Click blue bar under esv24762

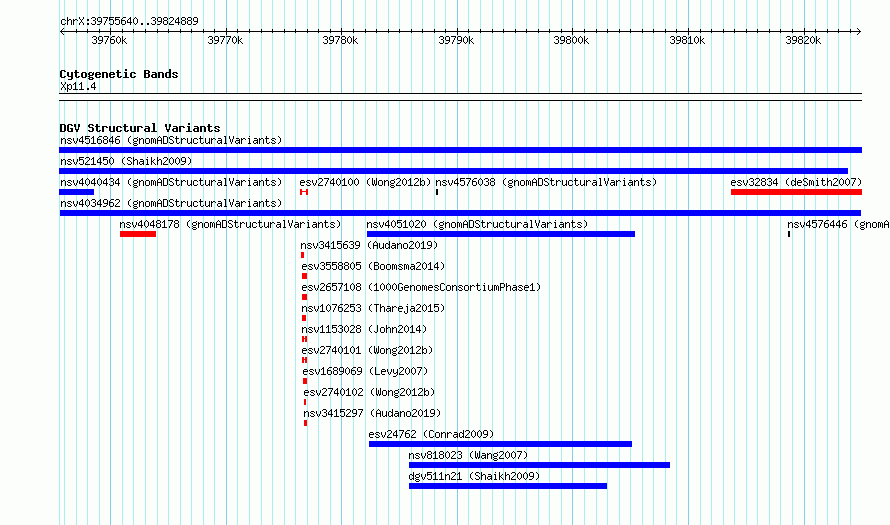(501, 444)
